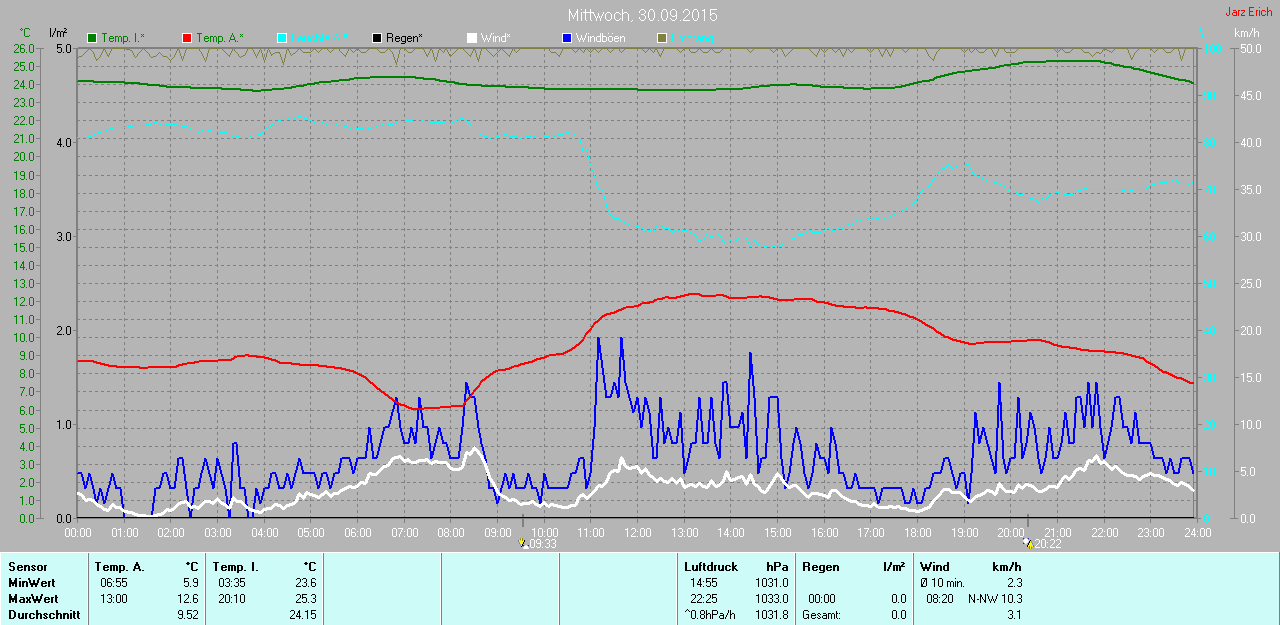Click the time 03:35 in the MinWert row
Image resolution: width=1280 pixels, height=625 pixels.
coord(232,583)
